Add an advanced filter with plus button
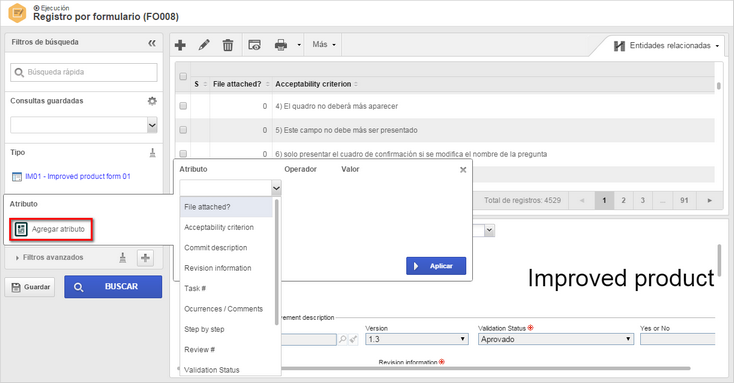734x383 pixels. point(145,258)
